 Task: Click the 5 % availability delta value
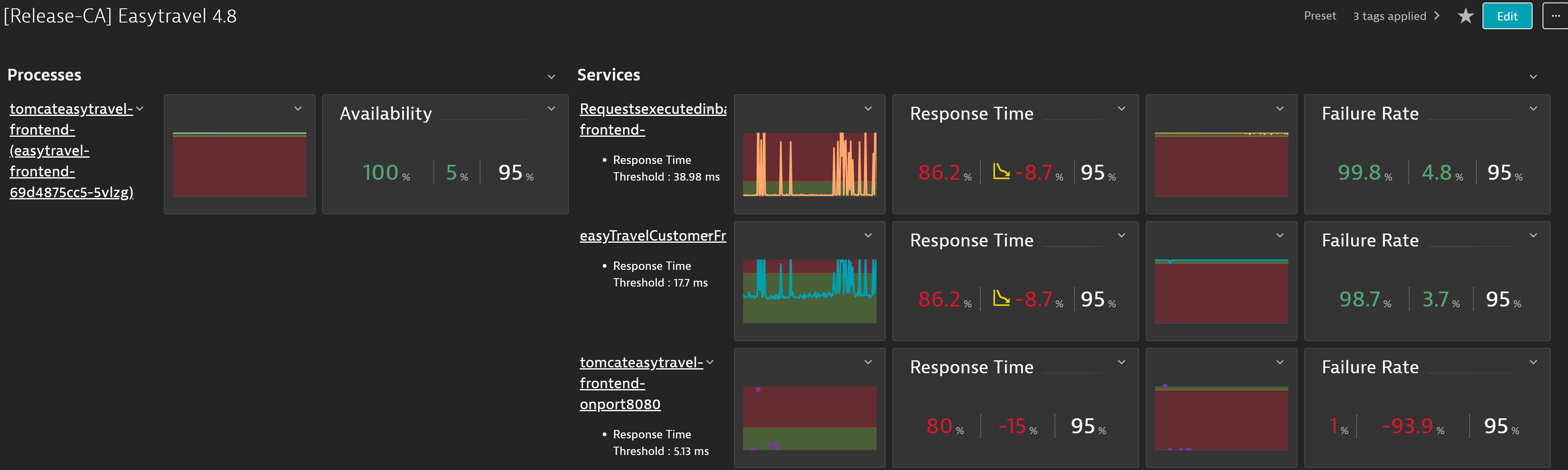pyautogui.click(x=456, y=173)
